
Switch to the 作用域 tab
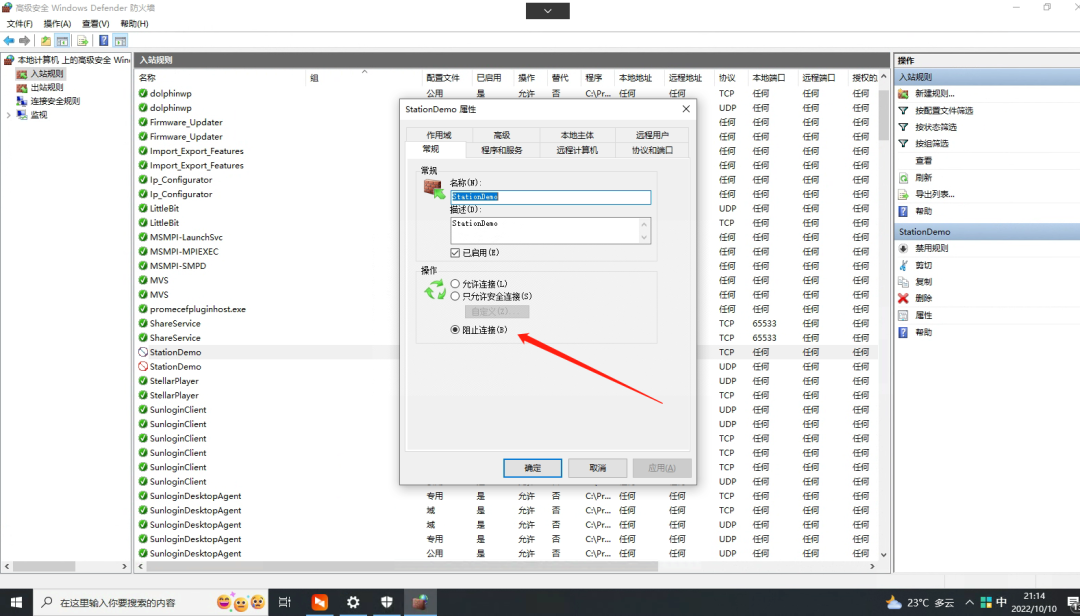(439, 135)
